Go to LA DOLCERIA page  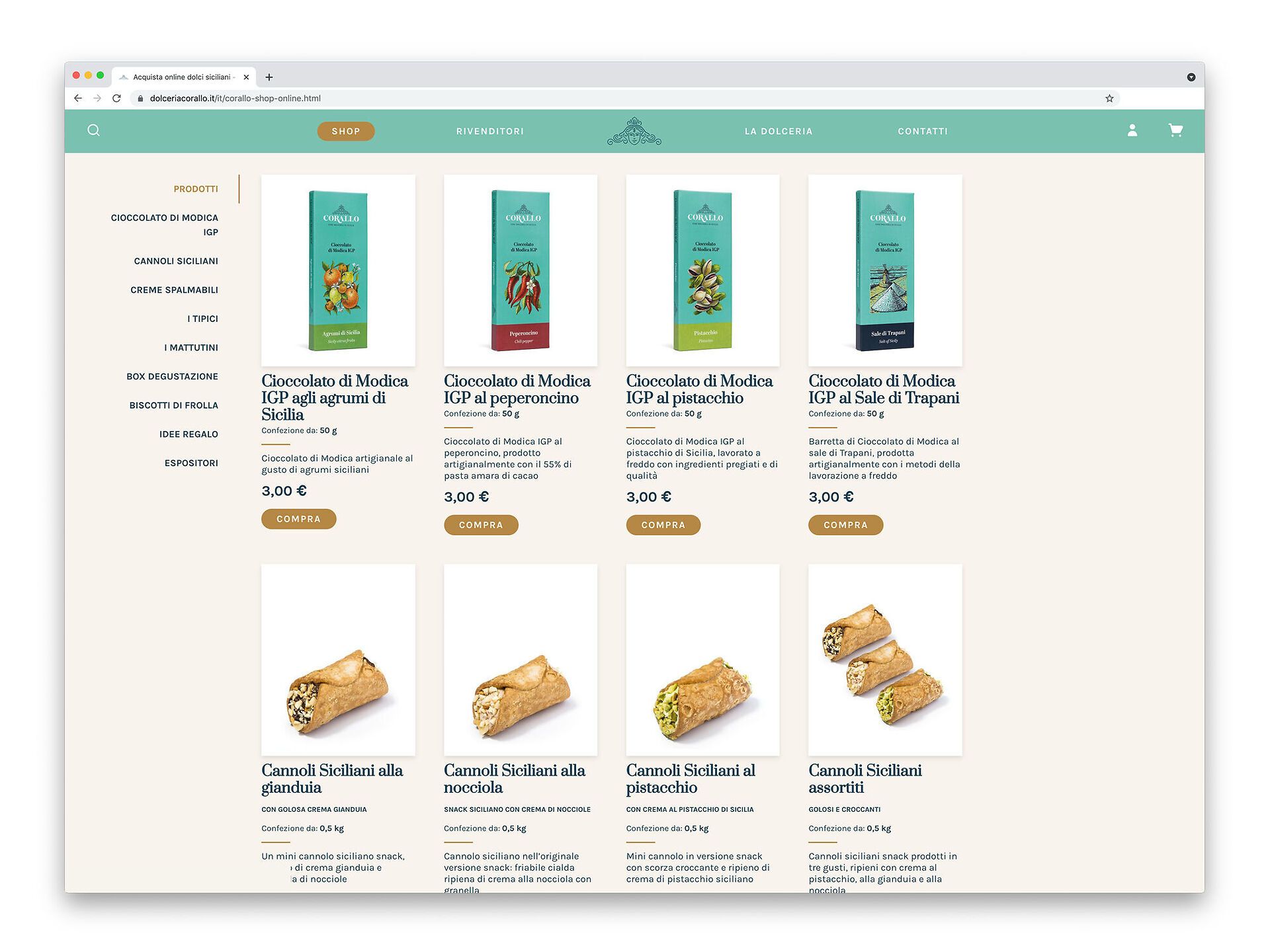click(779, 132)
